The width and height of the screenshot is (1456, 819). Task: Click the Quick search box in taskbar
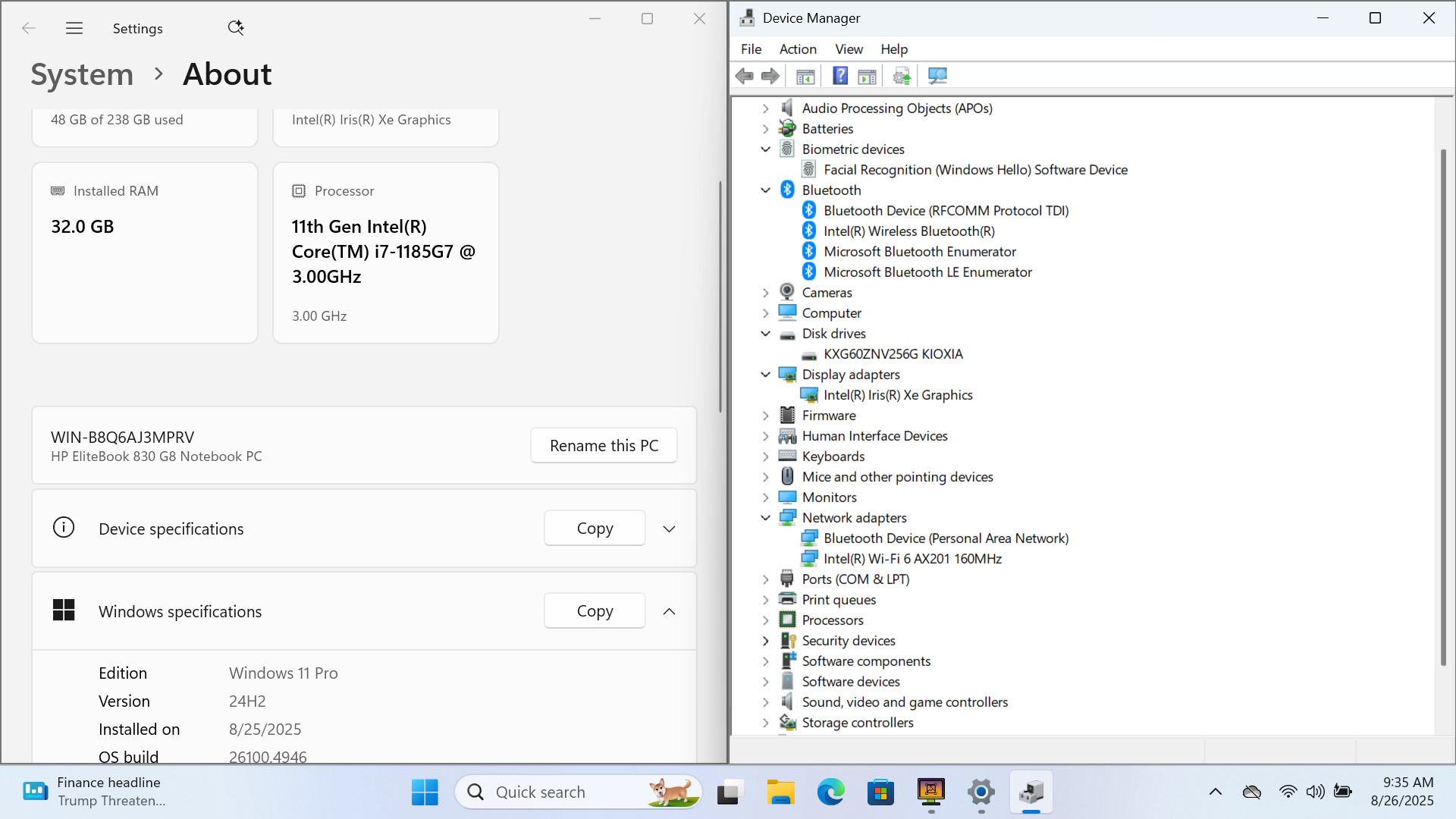(578, 792)
